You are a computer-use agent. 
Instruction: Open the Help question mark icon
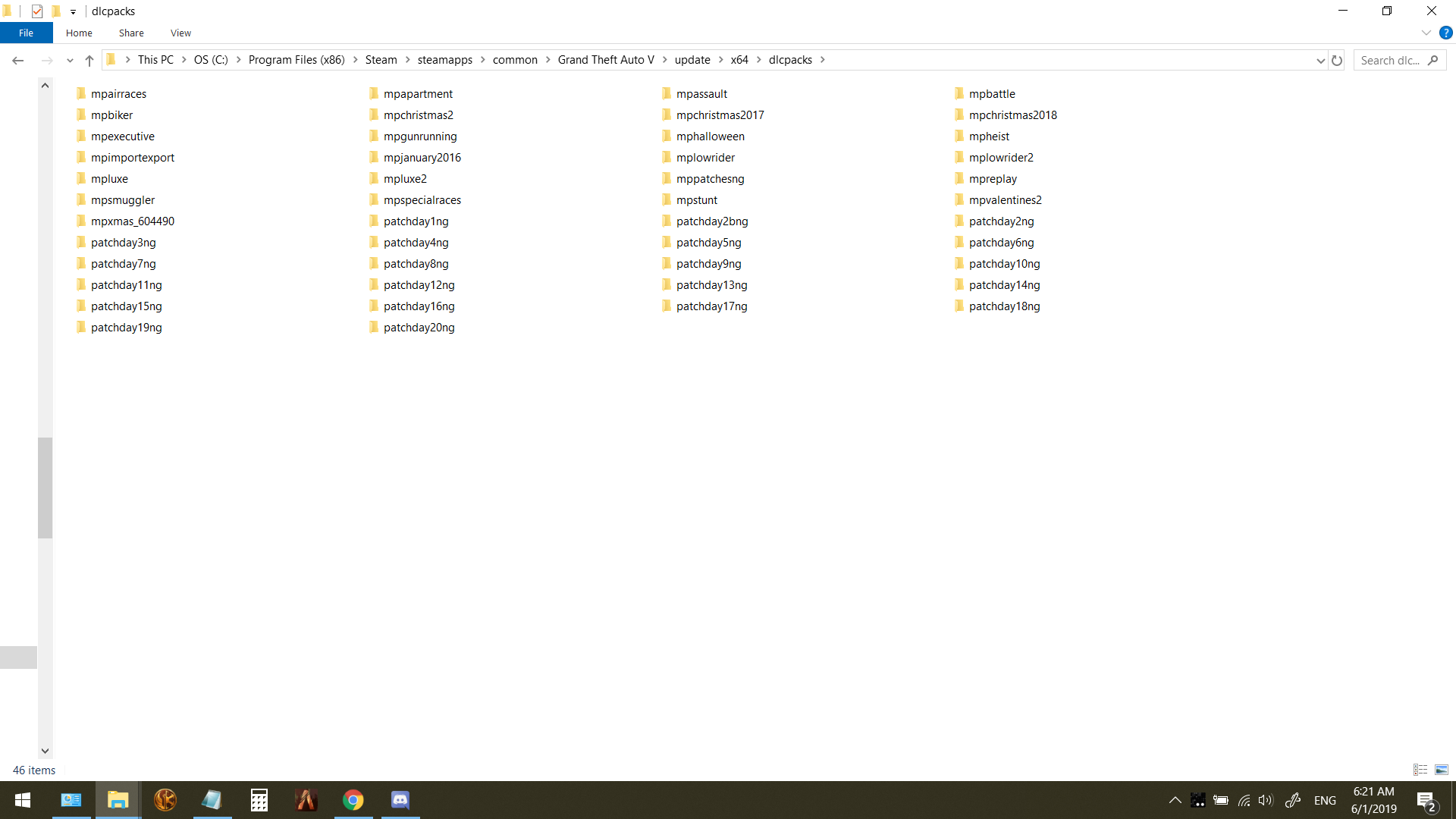coord(1445,33)
